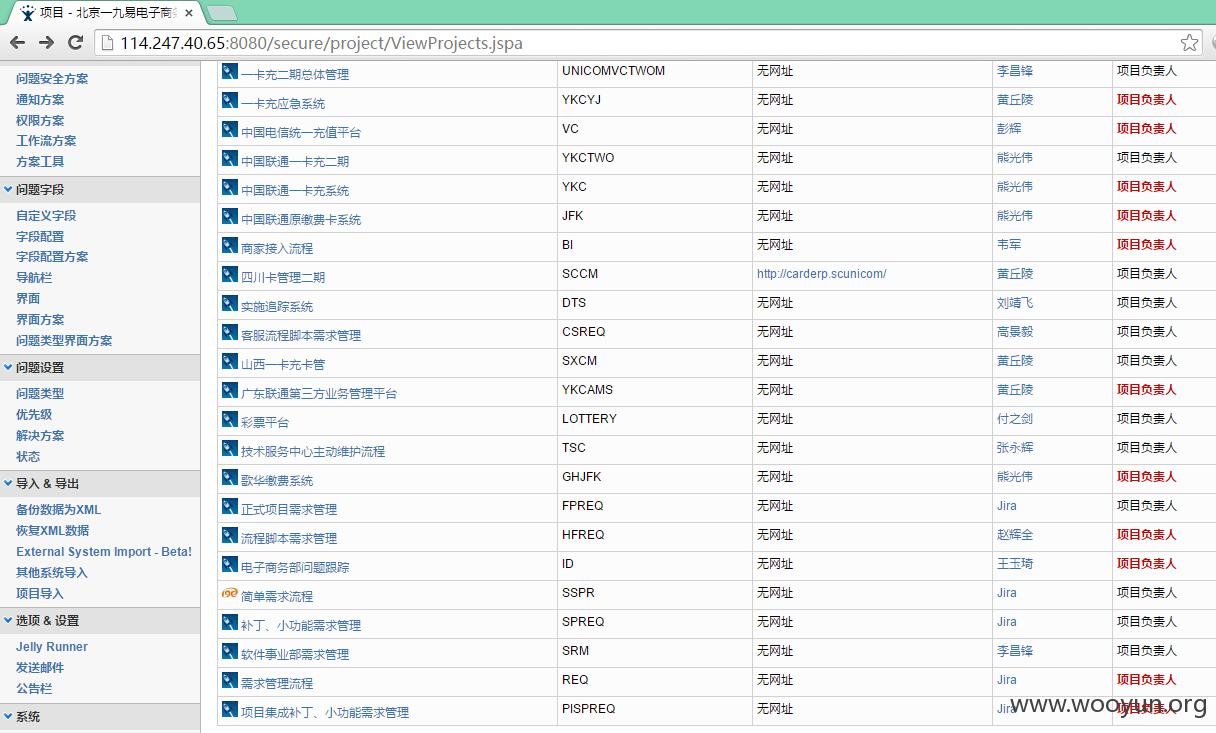Open 备份数据为XML in the sidebar

[x=59, y=510]
